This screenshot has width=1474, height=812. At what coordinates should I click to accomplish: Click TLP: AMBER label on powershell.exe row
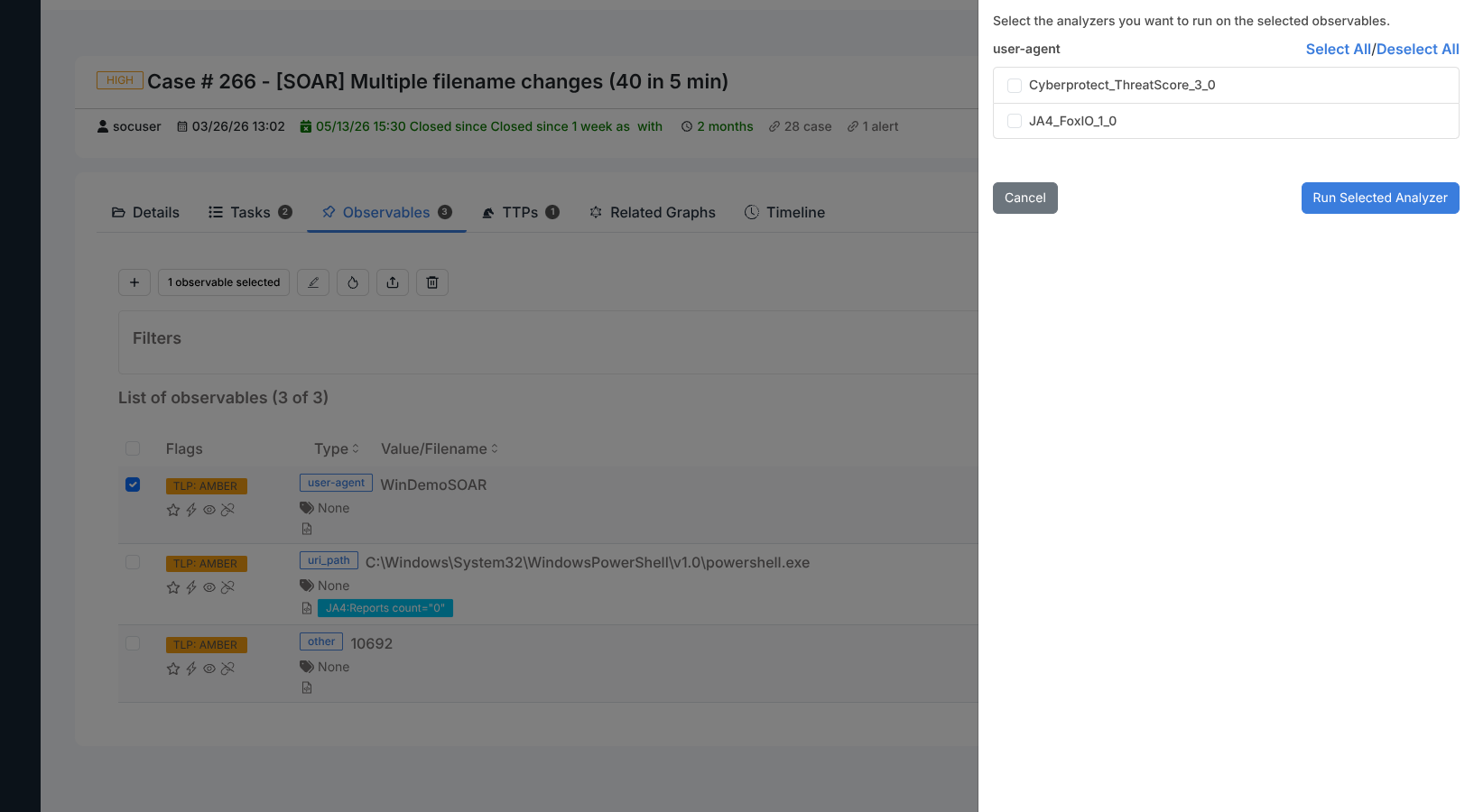206,565
